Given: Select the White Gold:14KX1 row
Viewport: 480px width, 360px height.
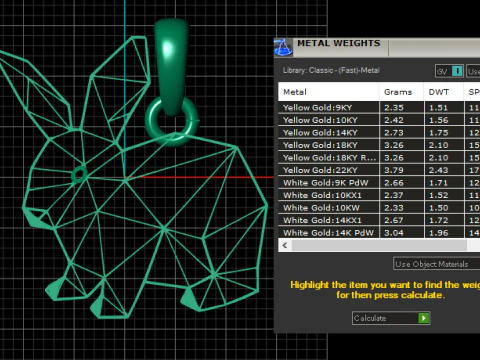Looking at the screenshot, I should coord(379,220).
